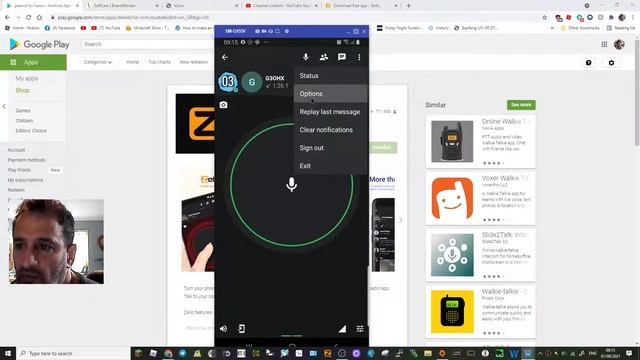Open Editors' Choice in the sidebar
Screen dimensions: 640x360
31,131
